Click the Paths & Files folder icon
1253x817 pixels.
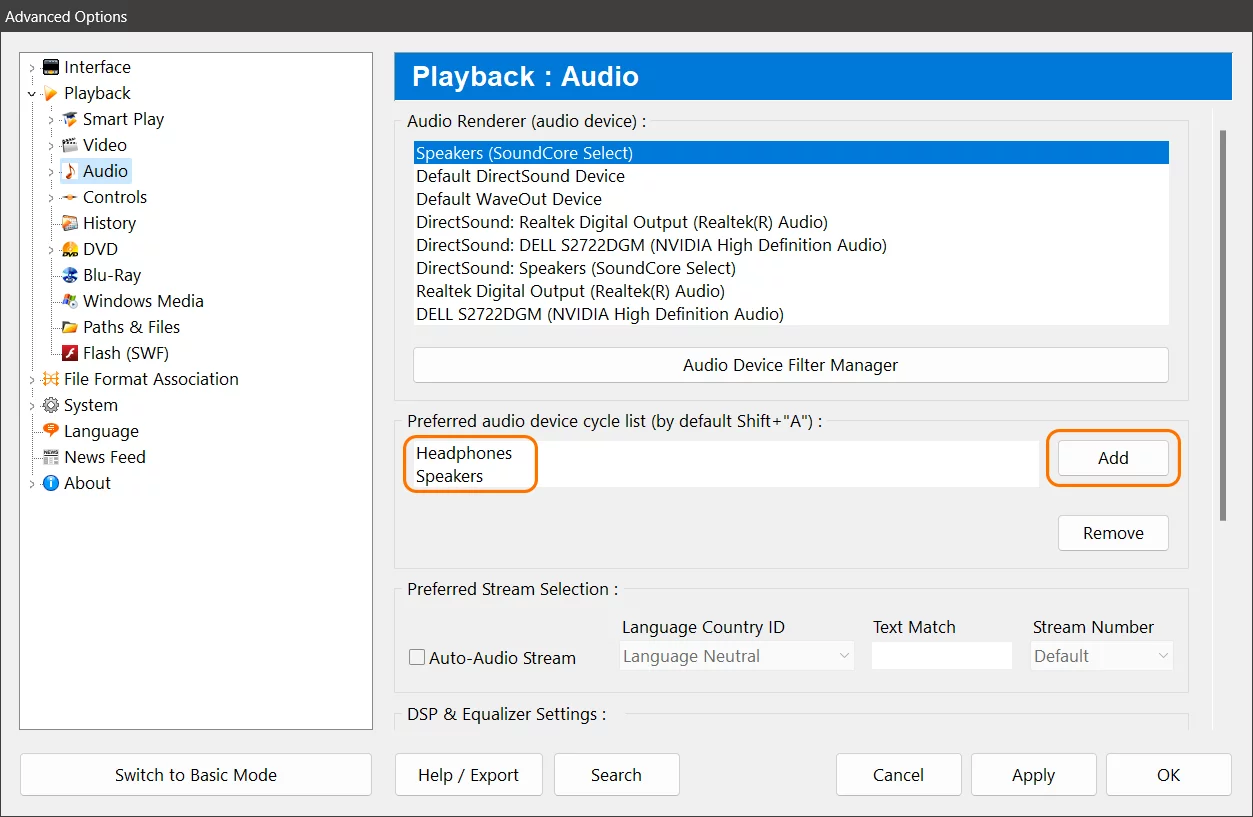coord(69,327)
